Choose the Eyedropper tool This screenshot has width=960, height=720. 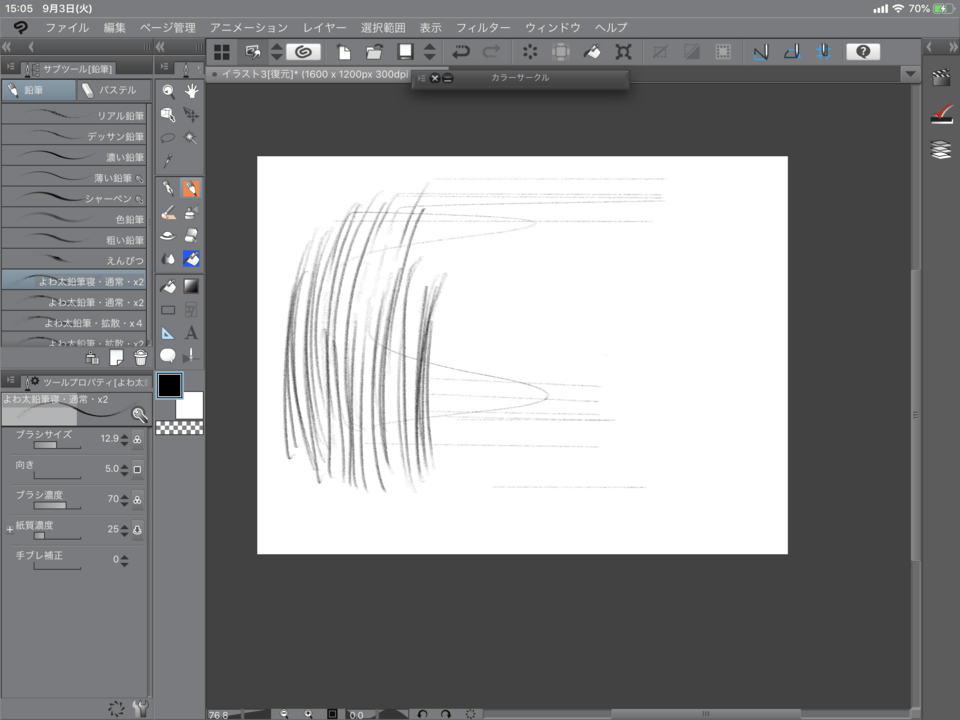coord(168,161)
